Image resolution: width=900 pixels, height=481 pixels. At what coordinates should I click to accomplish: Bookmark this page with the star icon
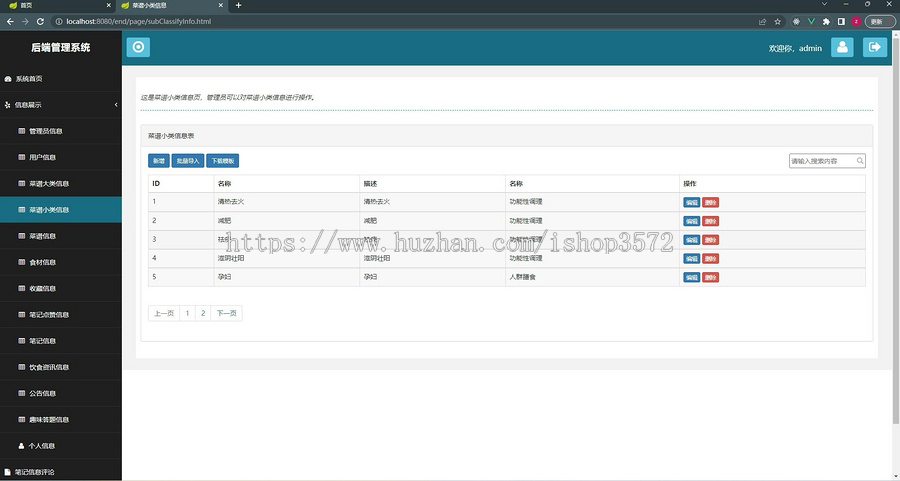coord(778,22)
